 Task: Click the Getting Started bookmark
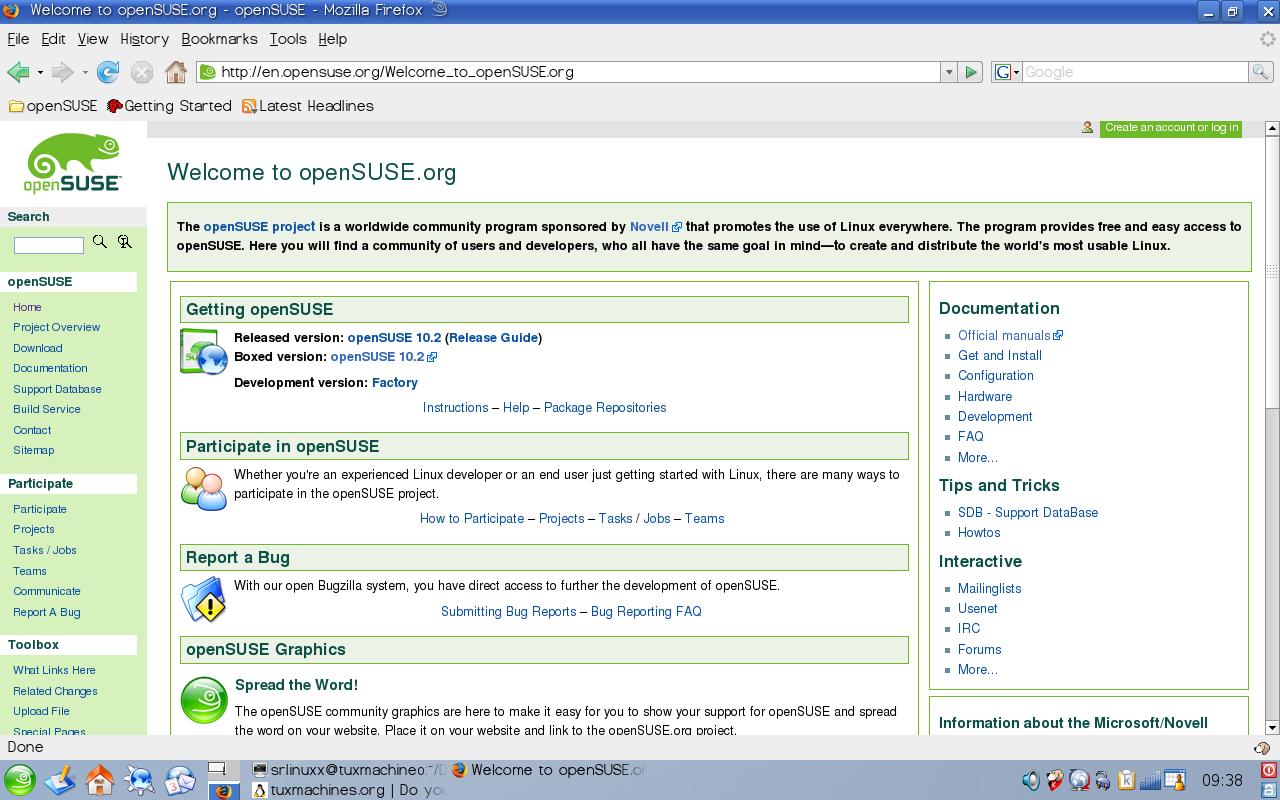pyautogui.click(x=169, y=106)
